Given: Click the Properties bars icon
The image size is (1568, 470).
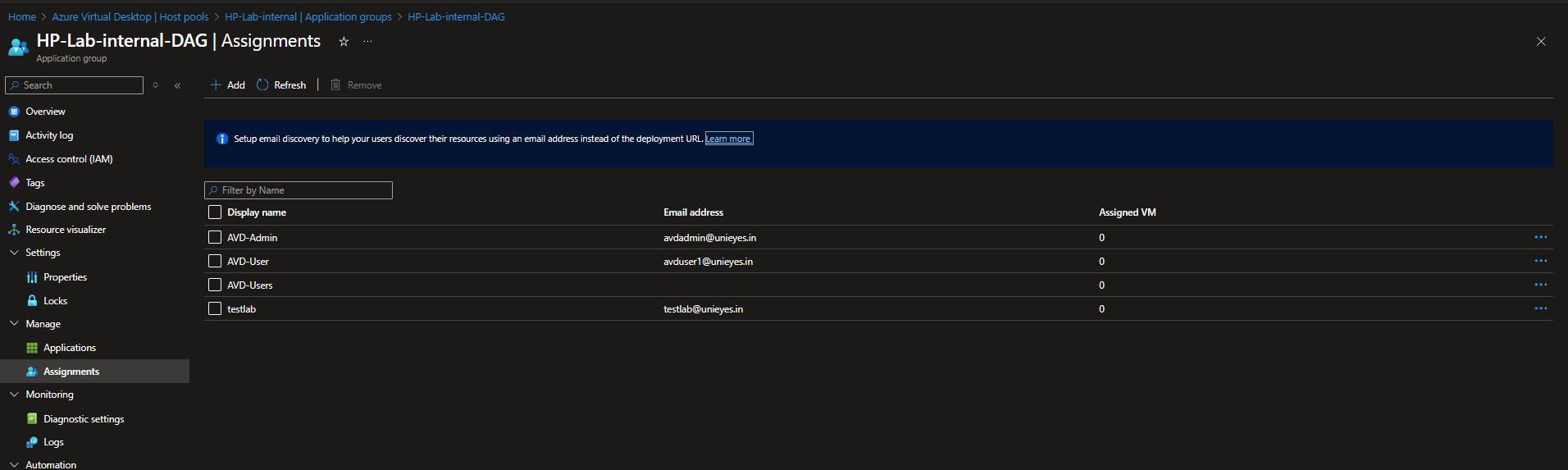Looking at the screenshot, I should (x=32, y=277).
